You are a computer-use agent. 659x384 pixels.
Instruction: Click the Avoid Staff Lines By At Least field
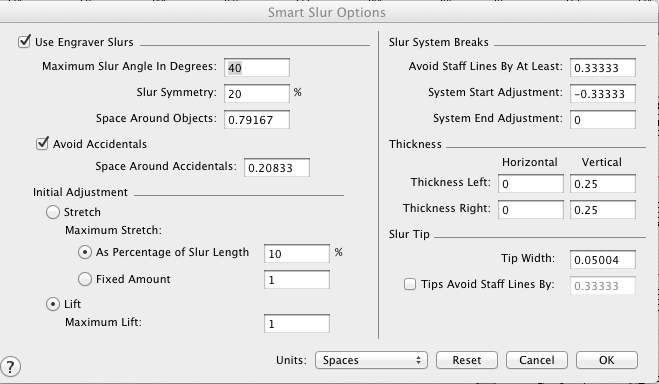click(603, 68)
